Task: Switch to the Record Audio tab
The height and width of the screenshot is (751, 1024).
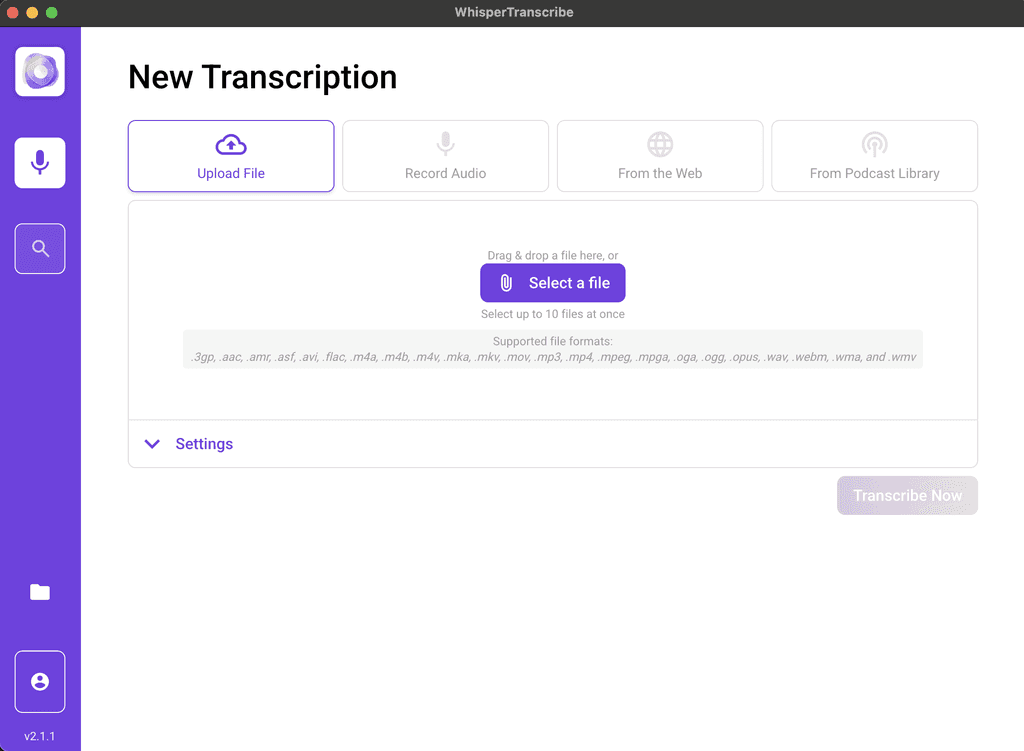Action: tap(445, 156)
